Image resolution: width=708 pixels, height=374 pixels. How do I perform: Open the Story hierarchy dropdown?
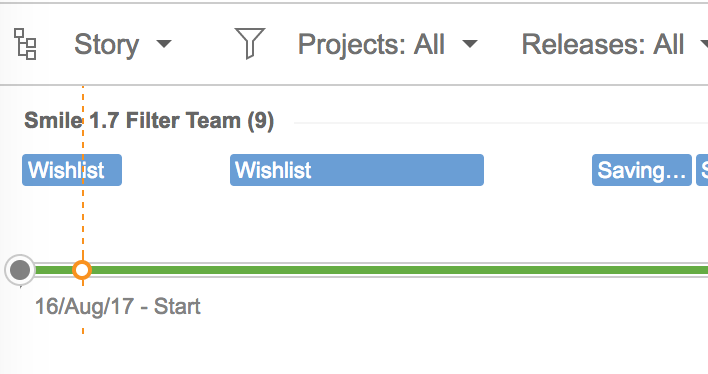123,44
